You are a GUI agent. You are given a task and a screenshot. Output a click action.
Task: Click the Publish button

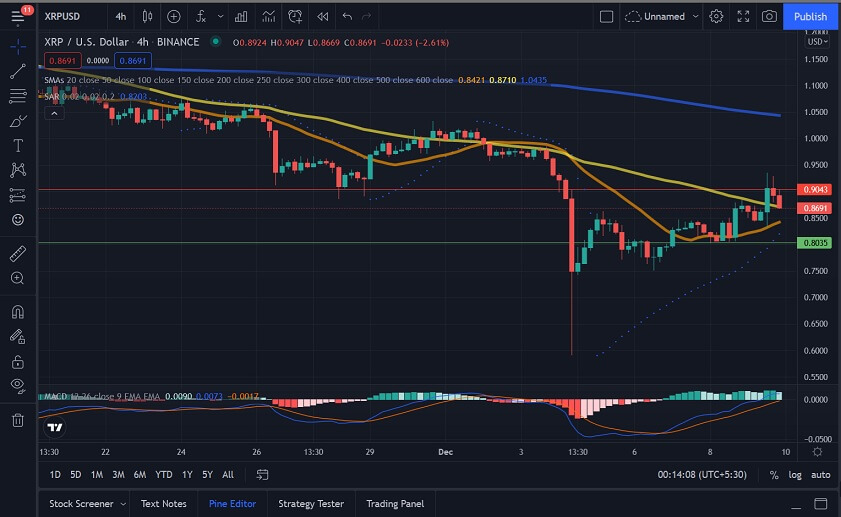pos(810,16)
